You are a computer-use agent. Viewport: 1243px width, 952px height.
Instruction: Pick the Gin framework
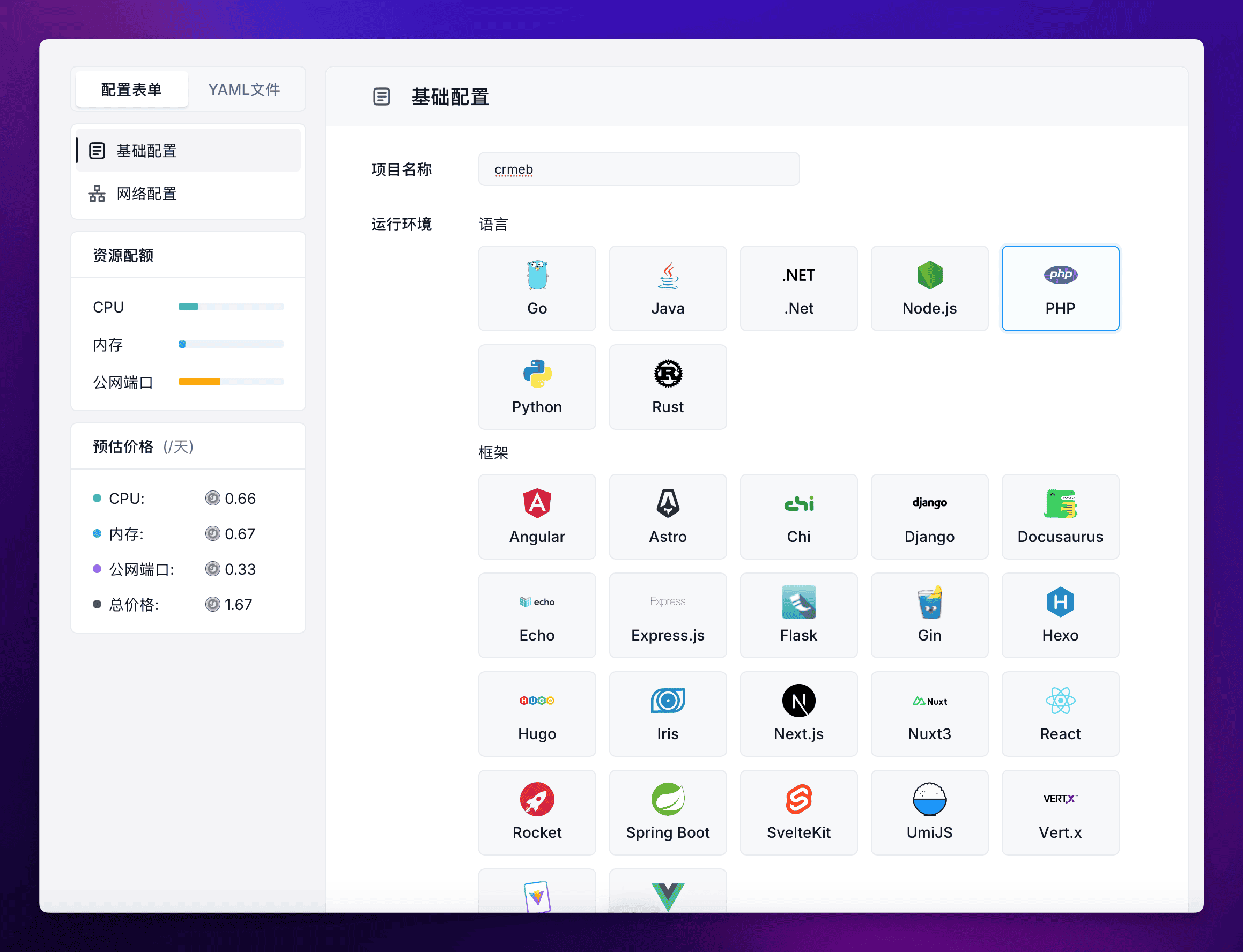(x=929, y=615)
